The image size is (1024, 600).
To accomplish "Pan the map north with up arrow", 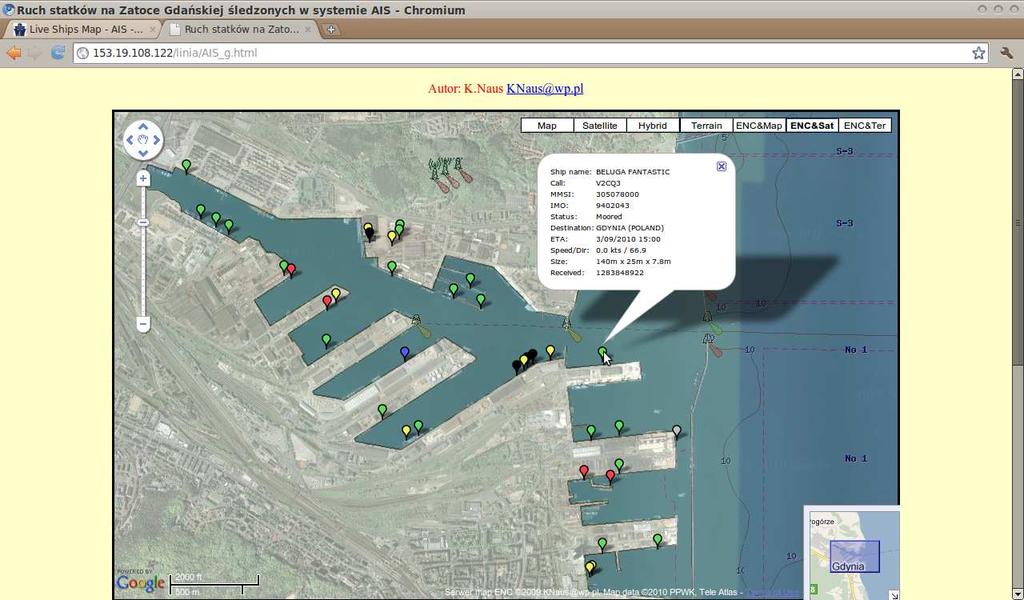I will click(143, 126).
